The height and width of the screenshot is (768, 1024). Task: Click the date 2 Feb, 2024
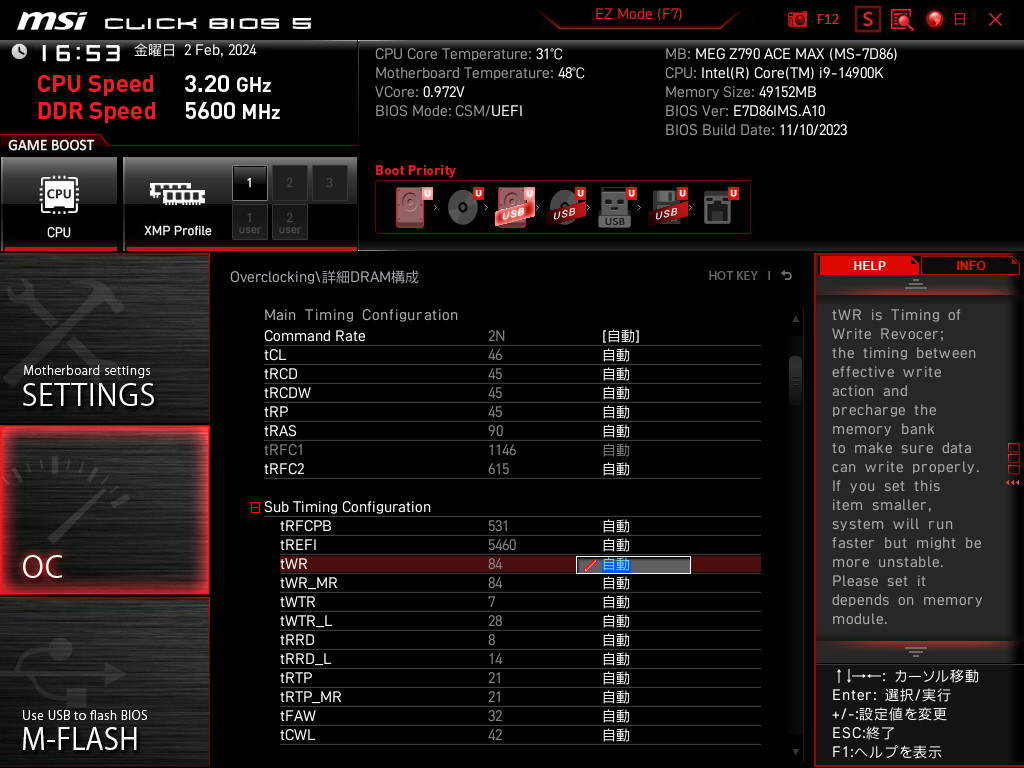(x=220, y=50)
